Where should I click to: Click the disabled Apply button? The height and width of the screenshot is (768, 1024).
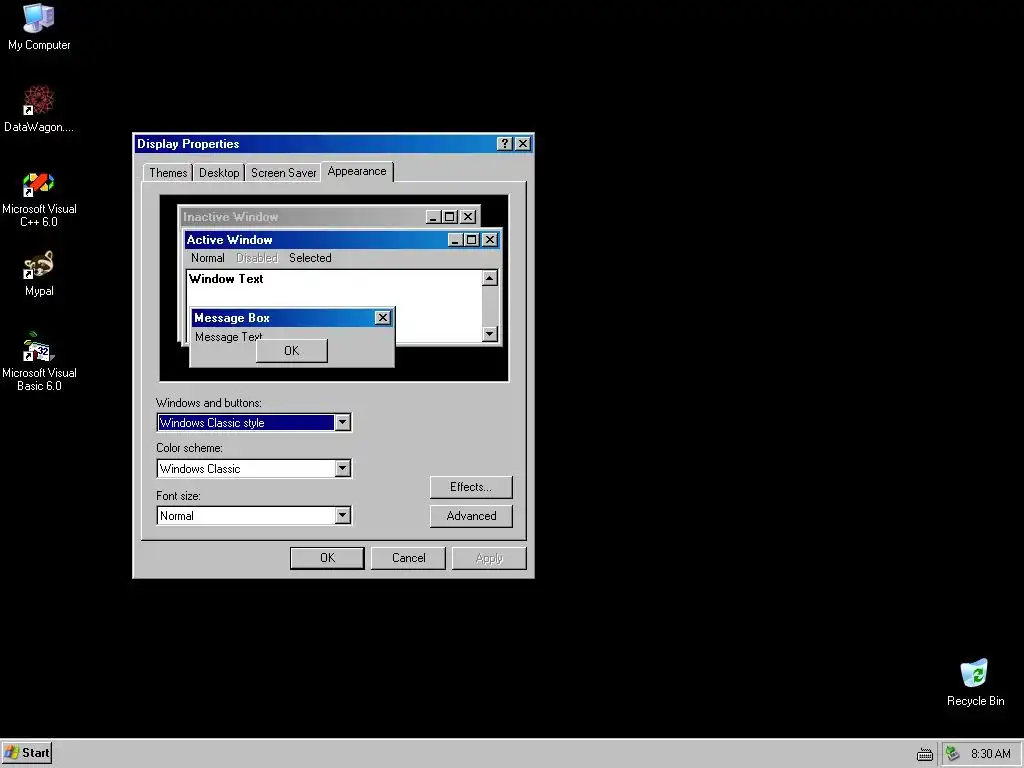[489, 558]
